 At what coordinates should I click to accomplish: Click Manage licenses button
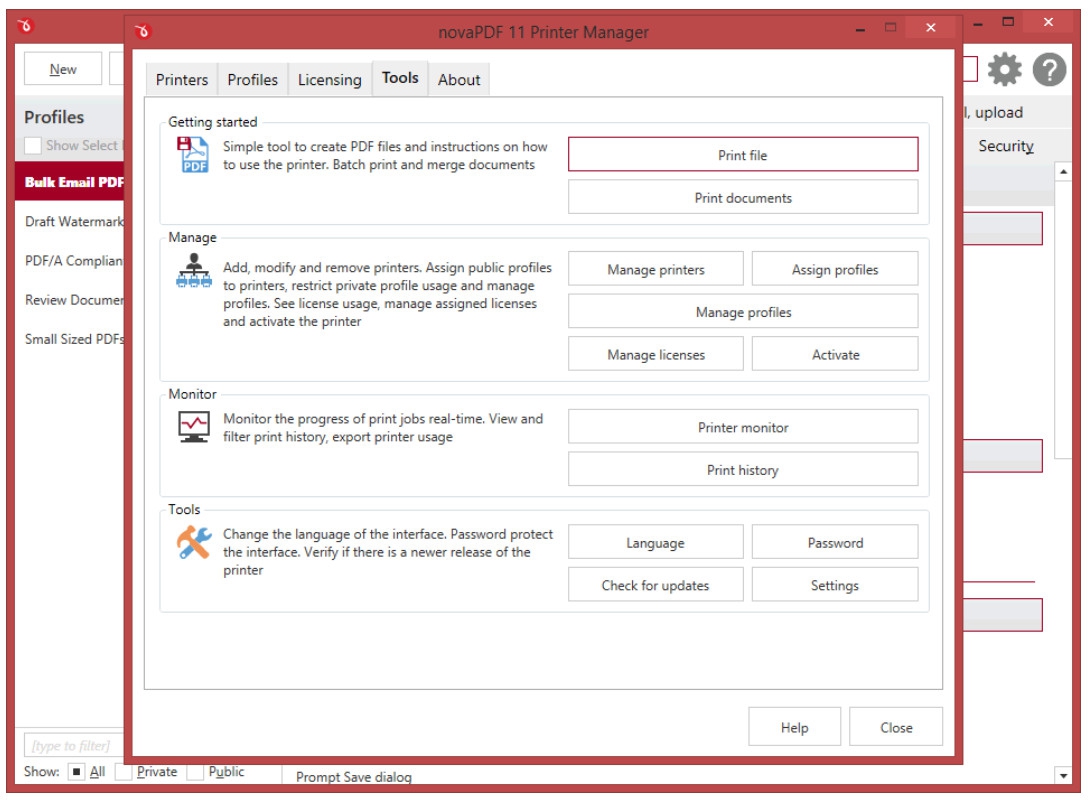click(x=656, y=355)
